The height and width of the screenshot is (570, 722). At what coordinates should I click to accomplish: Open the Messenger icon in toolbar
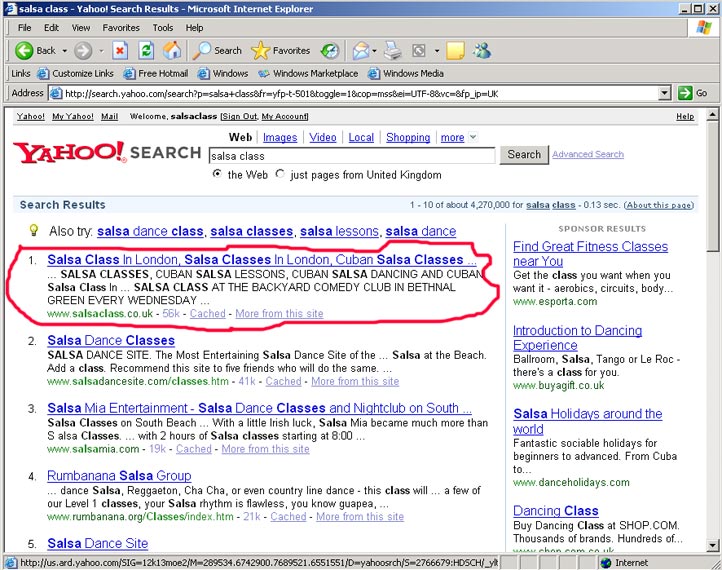pos(482,50)
